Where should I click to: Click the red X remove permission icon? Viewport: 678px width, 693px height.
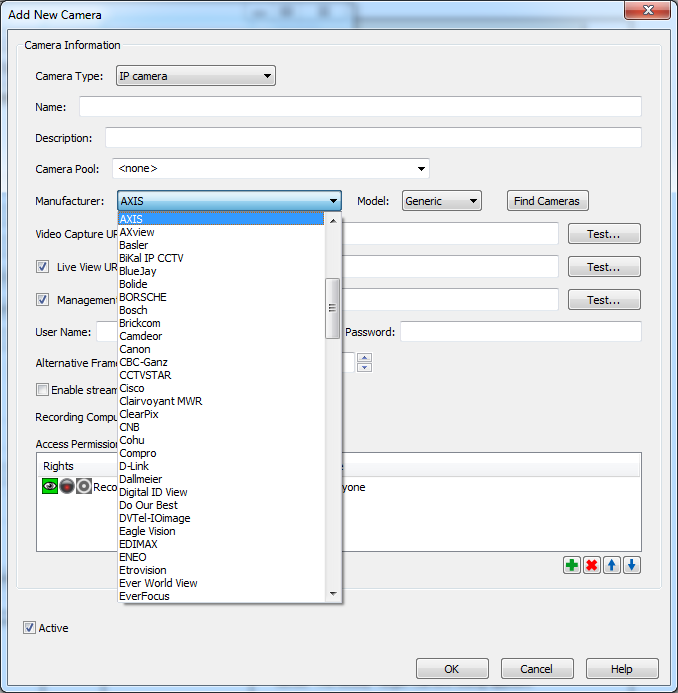pos(591,565)
